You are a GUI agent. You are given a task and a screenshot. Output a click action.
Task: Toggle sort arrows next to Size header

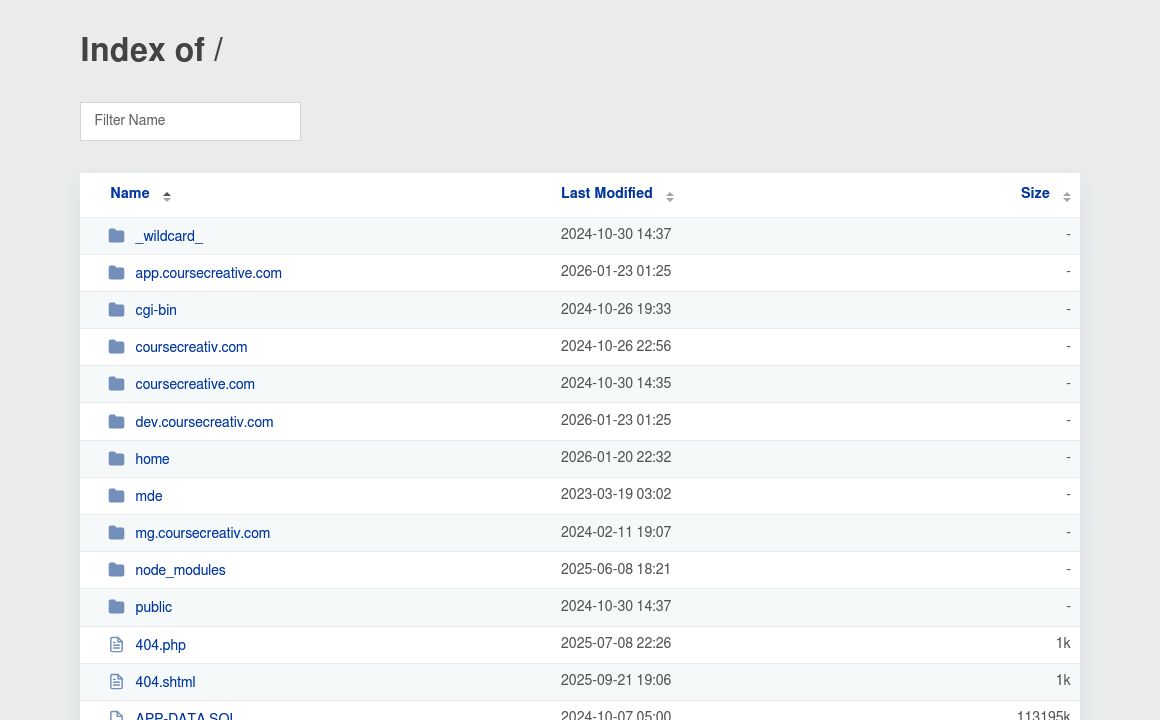tap(1067, 196)
